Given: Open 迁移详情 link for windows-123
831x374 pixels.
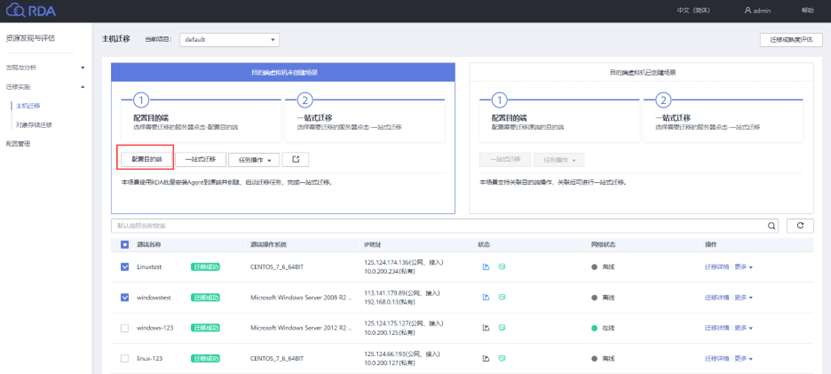Looking at the screenshot, I should [x=717, y=328].
